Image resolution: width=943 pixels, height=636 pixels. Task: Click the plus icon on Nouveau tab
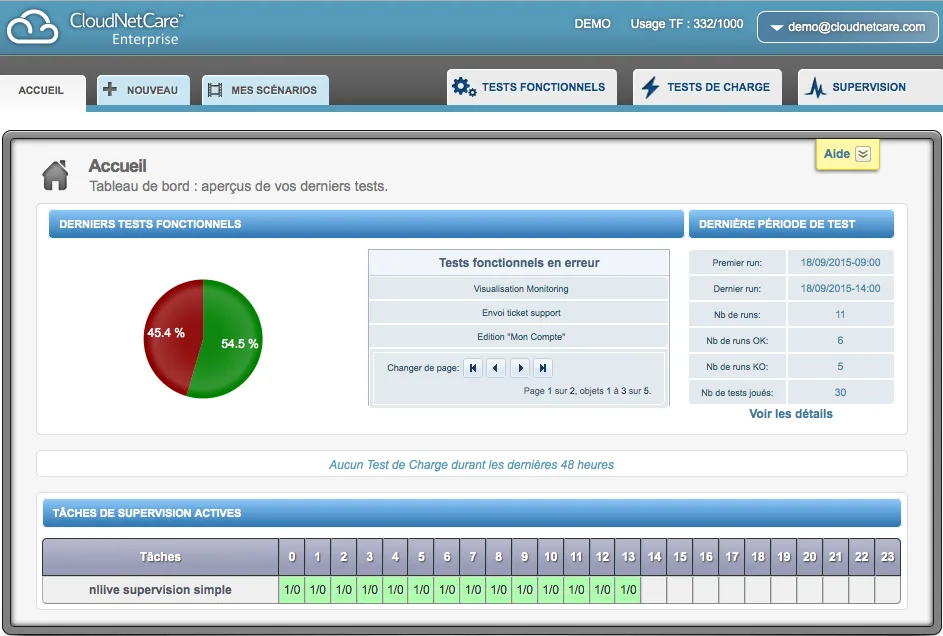pos(109,89)
